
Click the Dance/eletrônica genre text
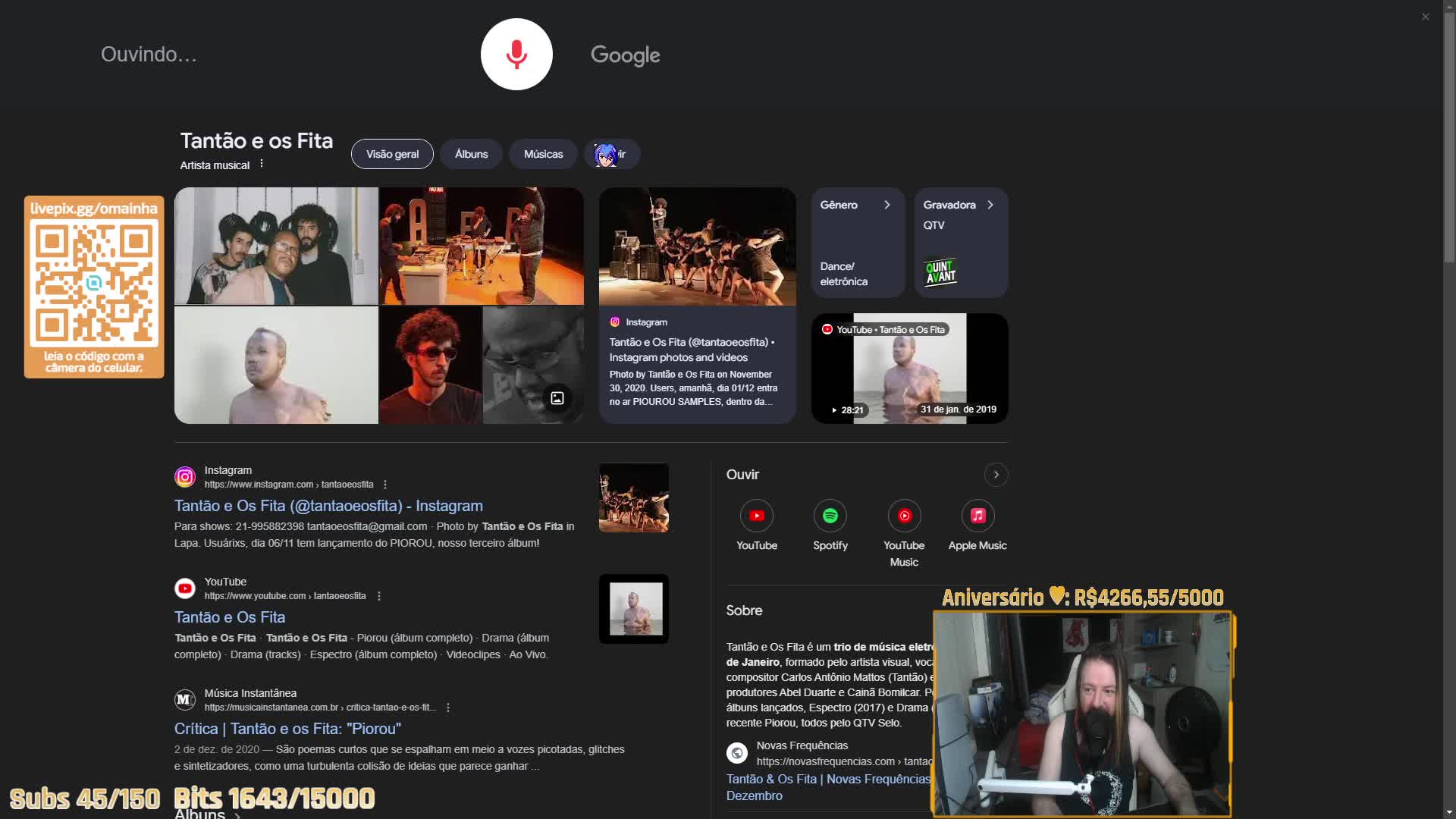(844, 274)
